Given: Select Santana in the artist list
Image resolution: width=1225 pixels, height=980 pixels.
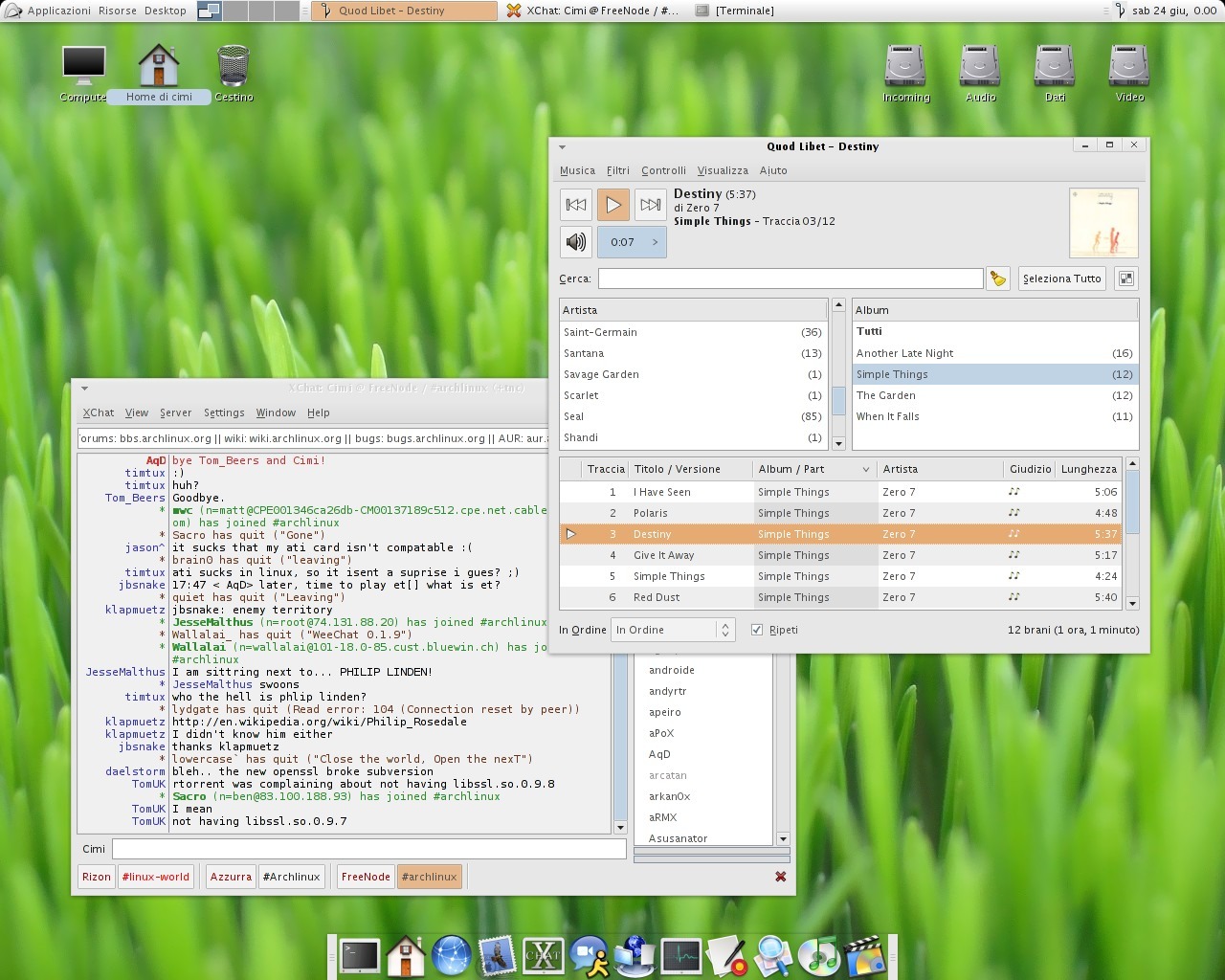Looking at the screenshot, I should point(694,353).
